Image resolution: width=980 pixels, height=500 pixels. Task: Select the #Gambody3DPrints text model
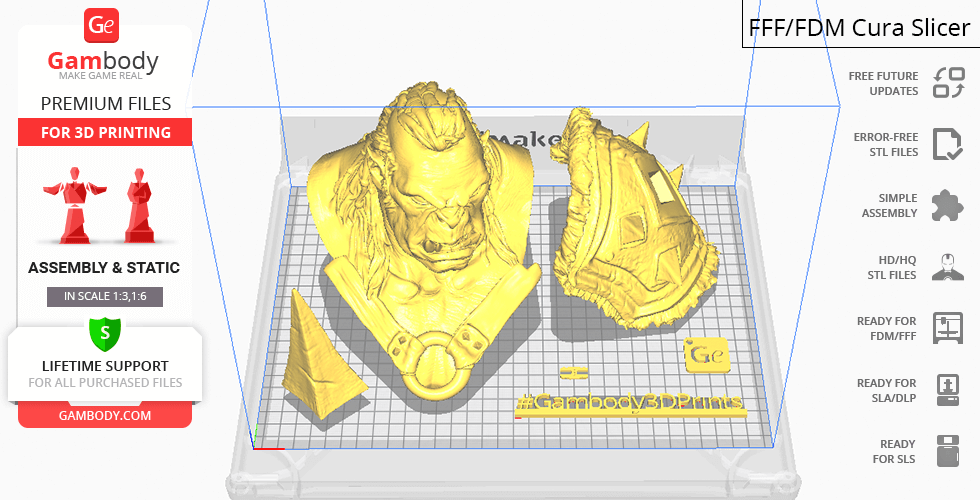[630, 402]
